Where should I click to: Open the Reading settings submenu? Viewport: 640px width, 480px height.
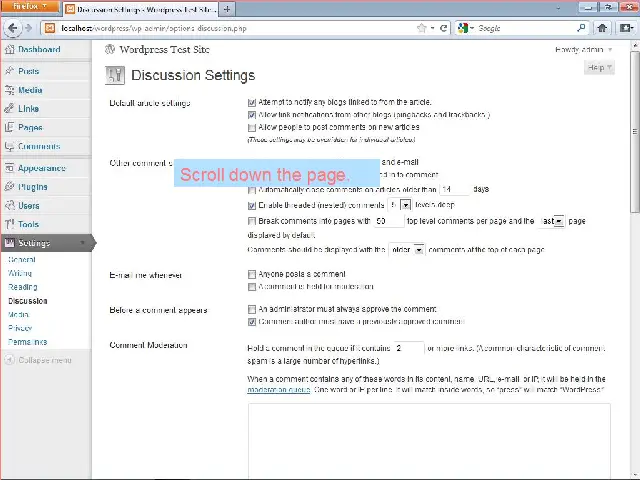click(23, 287)
